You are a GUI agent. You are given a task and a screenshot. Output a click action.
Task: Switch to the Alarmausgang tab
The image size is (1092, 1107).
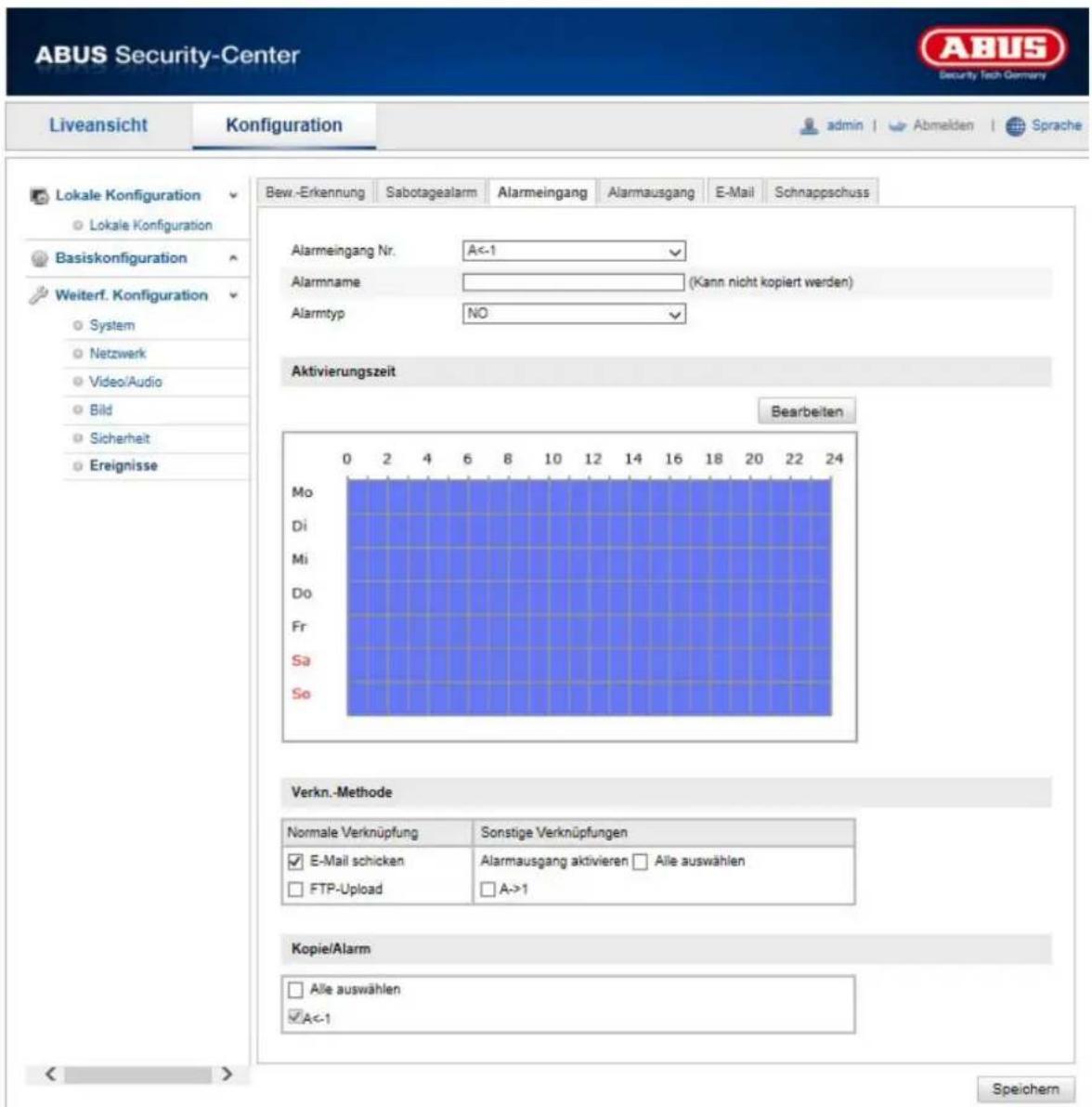651,192
